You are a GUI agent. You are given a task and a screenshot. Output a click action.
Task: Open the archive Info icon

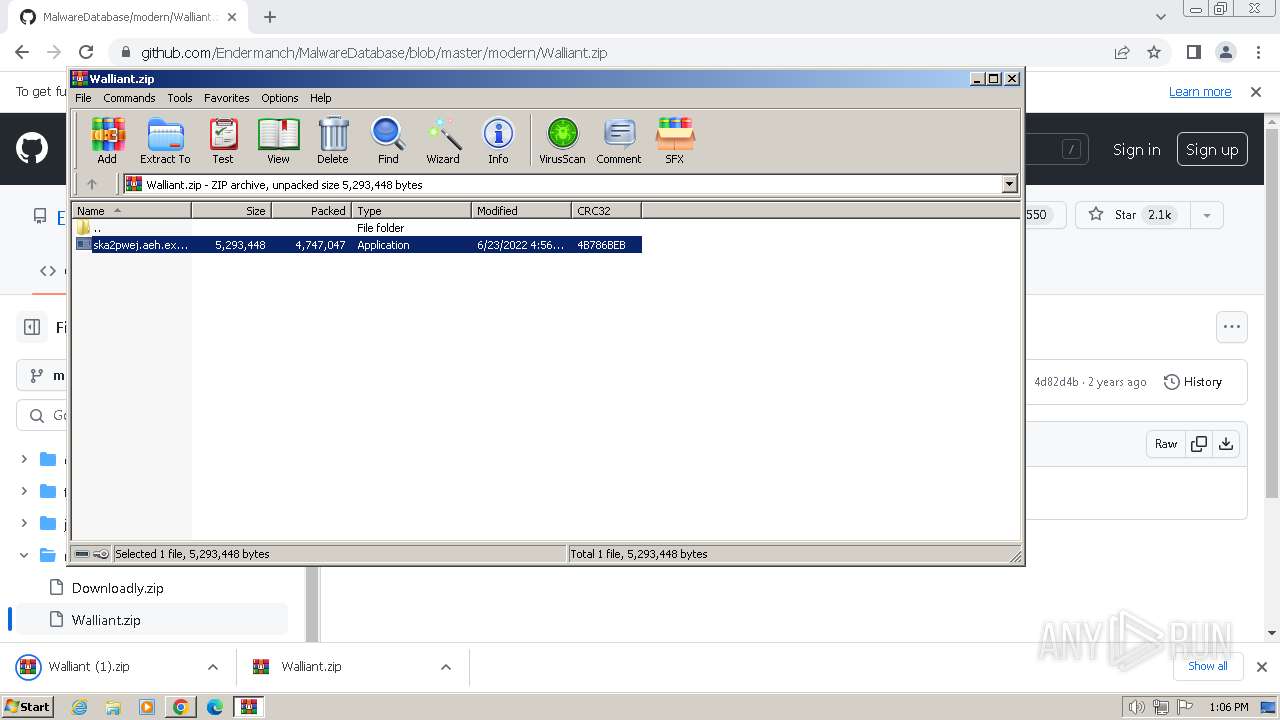pyautogui.click(x=498, y=141)
